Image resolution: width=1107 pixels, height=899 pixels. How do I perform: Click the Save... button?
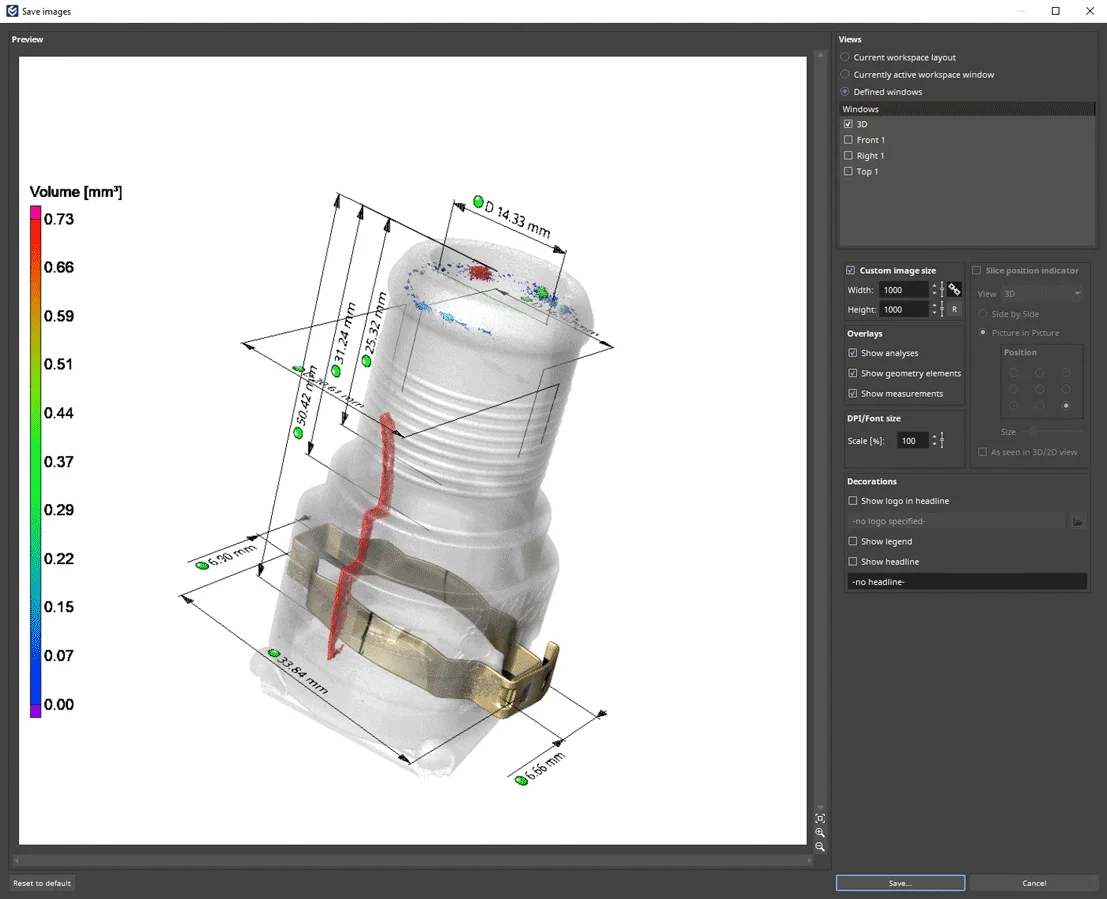900,883
